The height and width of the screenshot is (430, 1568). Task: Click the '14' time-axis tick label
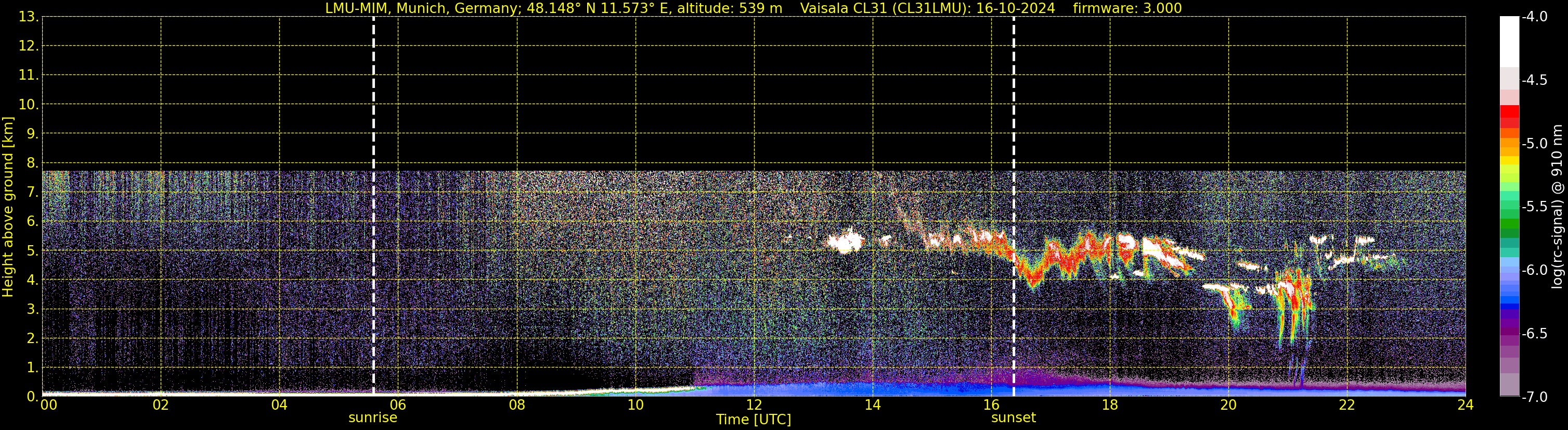873,405
